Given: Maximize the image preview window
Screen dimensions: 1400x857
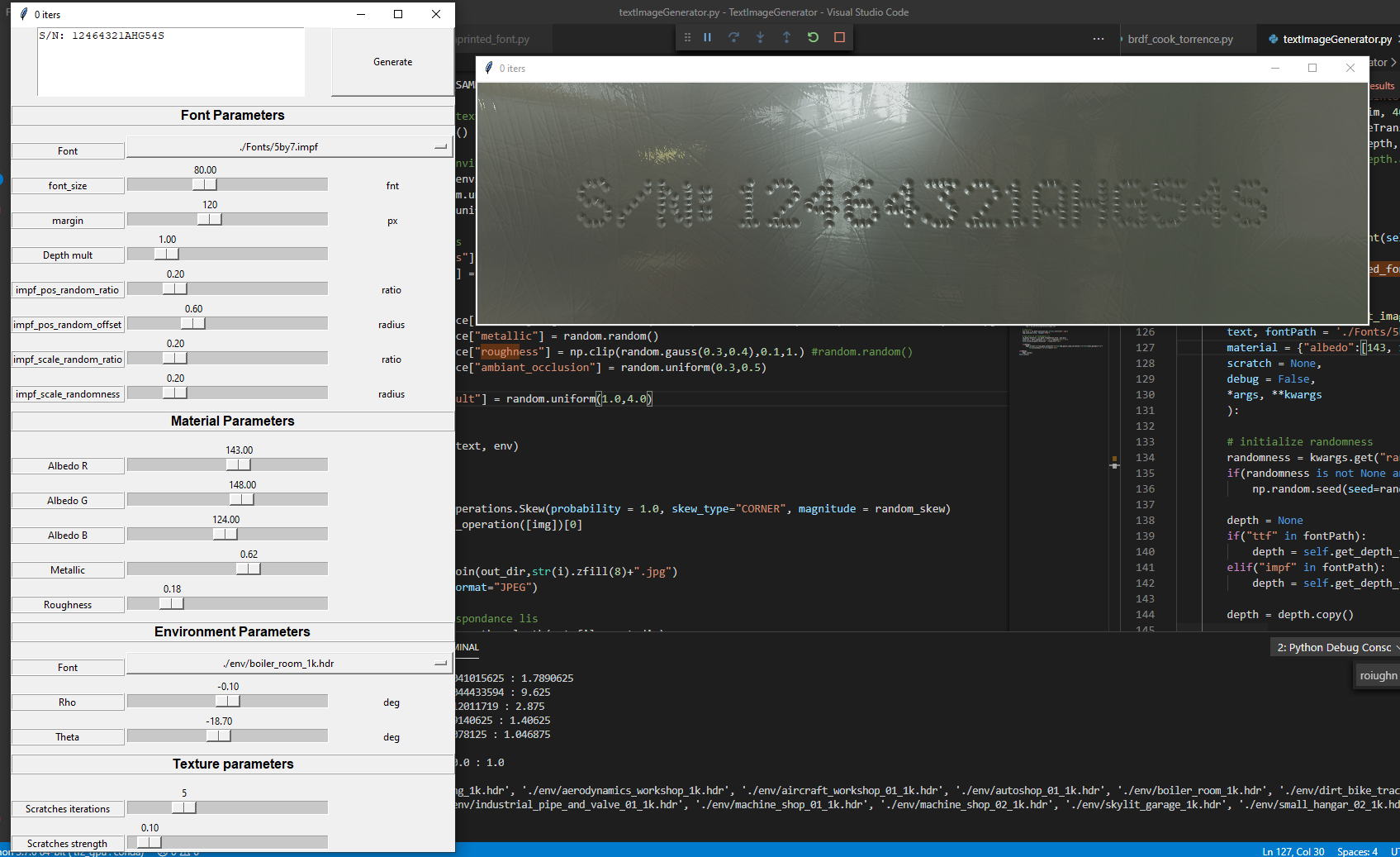Looking at the screenshot, I should [x=1312, y=68].
